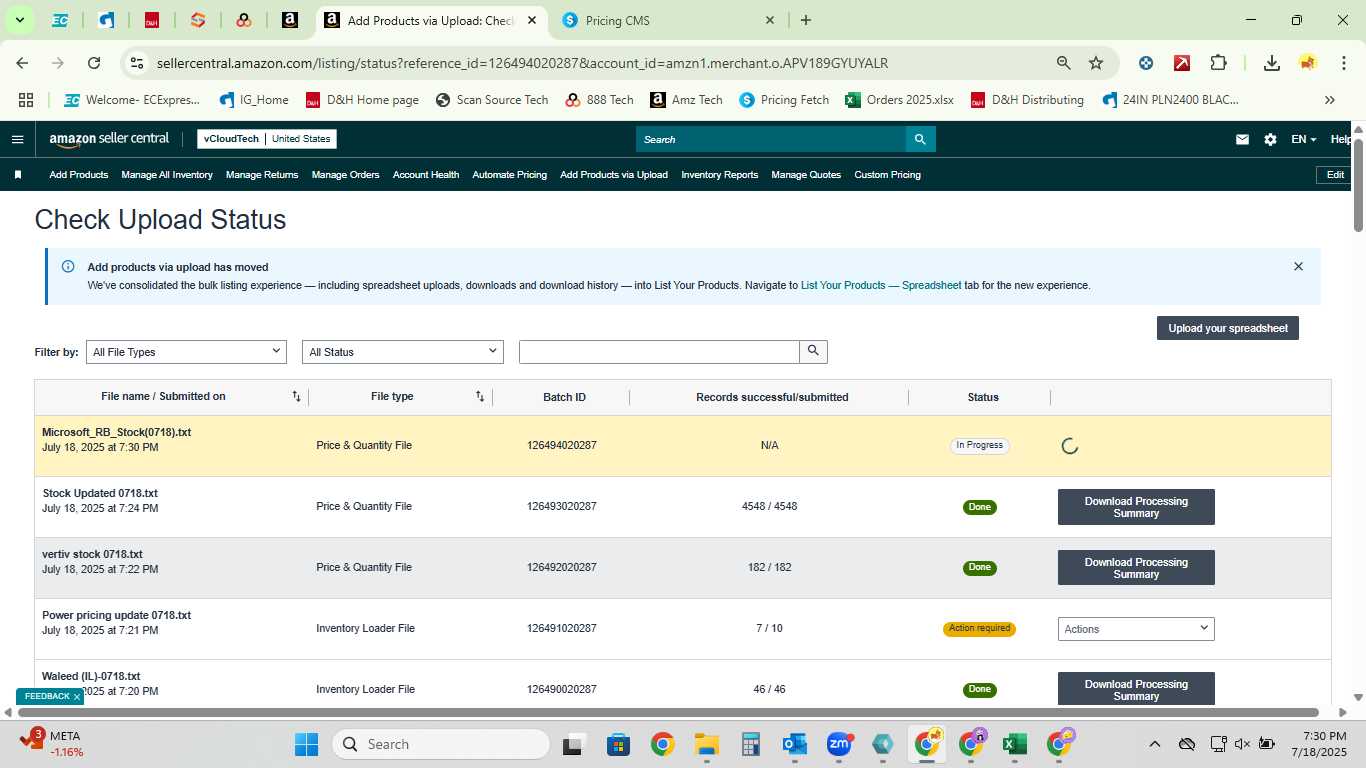Open Outlook from the taskbar
The image size is (1366, 768).
795,744
